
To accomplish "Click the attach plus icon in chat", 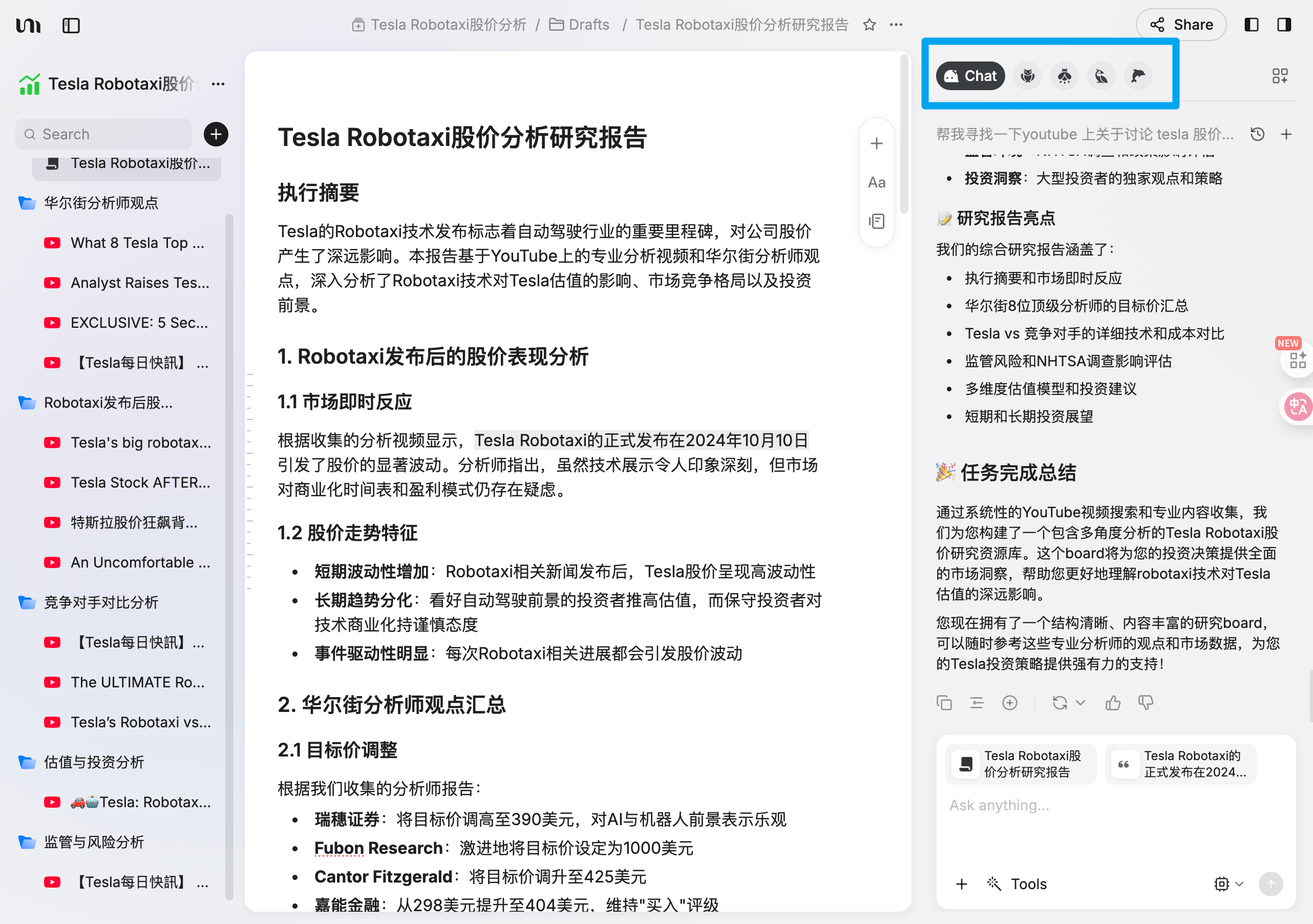I will coord(962,884).
